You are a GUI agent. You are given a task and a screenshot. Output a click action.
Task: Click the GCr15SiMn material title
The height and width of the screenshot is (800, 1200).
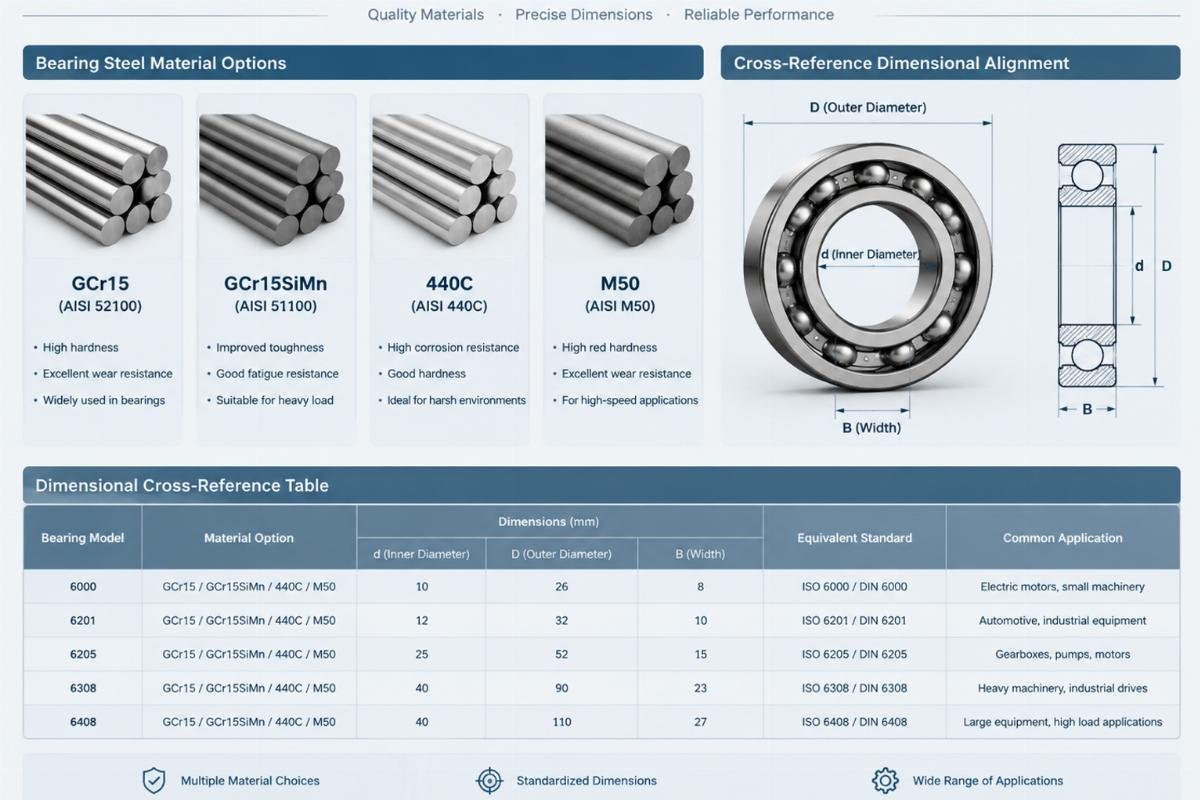point(275,283)
